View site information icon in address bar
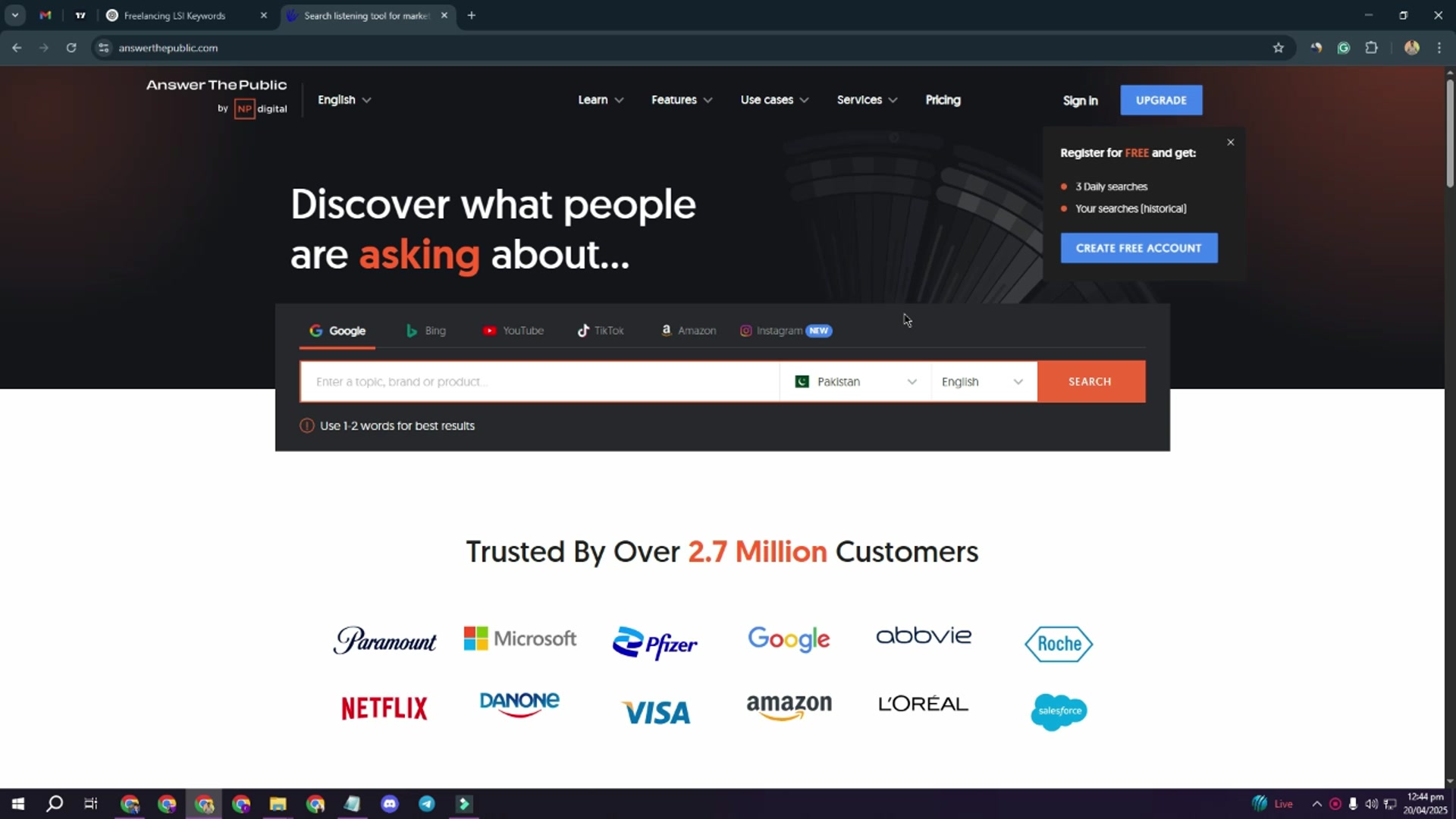Image resolution: width=1456 pixels, height=819 pixels. pos(104,48)
